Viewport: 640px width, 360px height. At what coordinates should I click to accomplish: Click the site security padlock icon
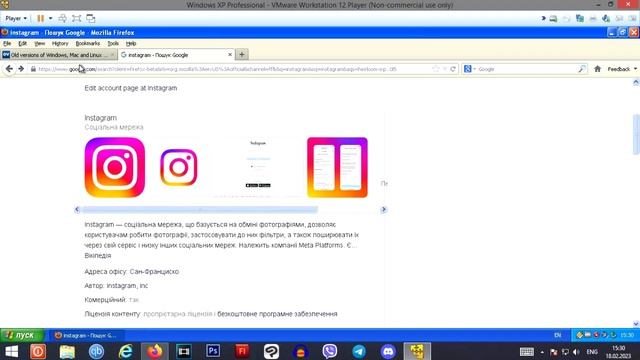click(33, 69)
